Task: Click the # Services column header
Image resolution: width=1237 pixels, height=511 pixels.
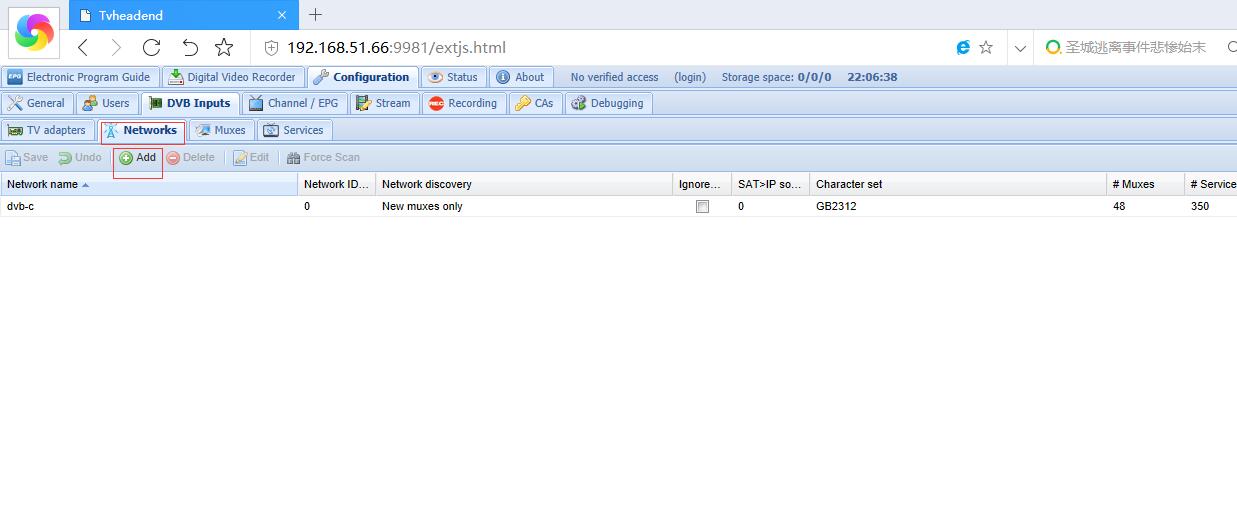Action: (1211, 184)
